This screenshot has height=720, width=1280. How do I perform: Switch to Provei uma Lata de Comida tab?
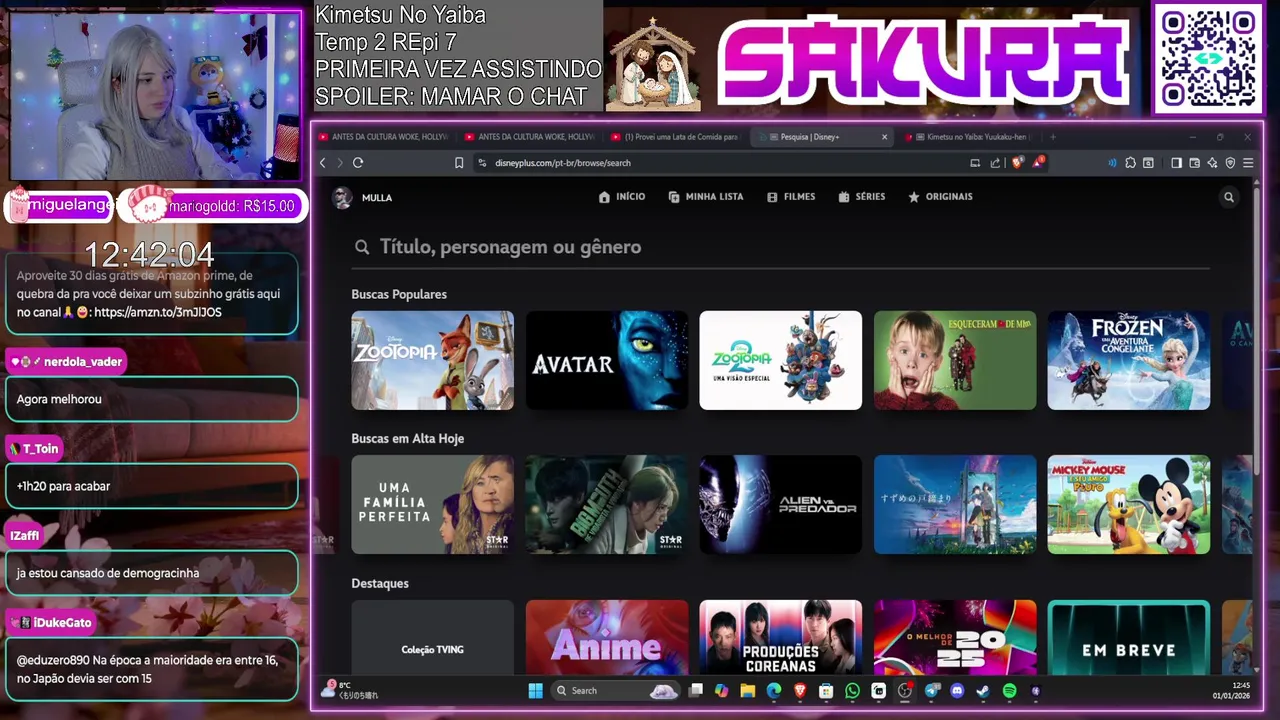point(674,137)
